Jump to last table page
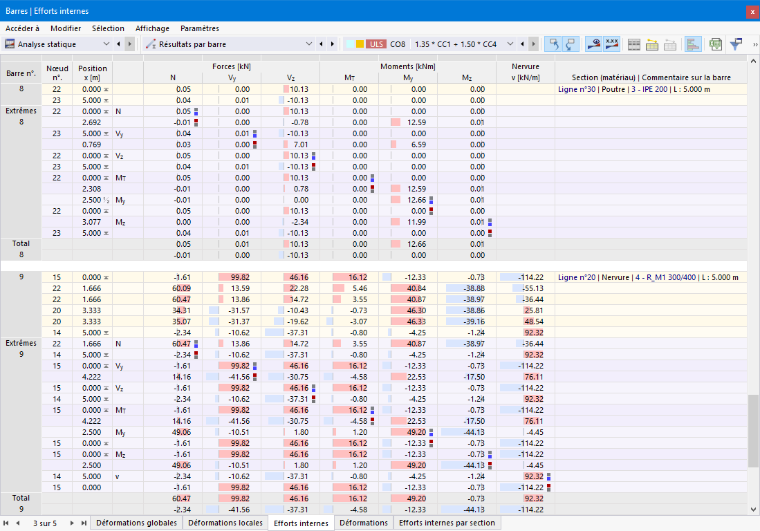 tap(83, 523)
